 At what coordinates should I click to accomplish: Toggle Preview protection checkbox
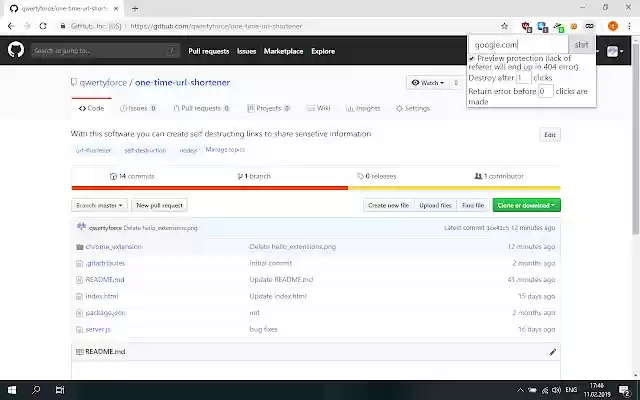(472, 58)
